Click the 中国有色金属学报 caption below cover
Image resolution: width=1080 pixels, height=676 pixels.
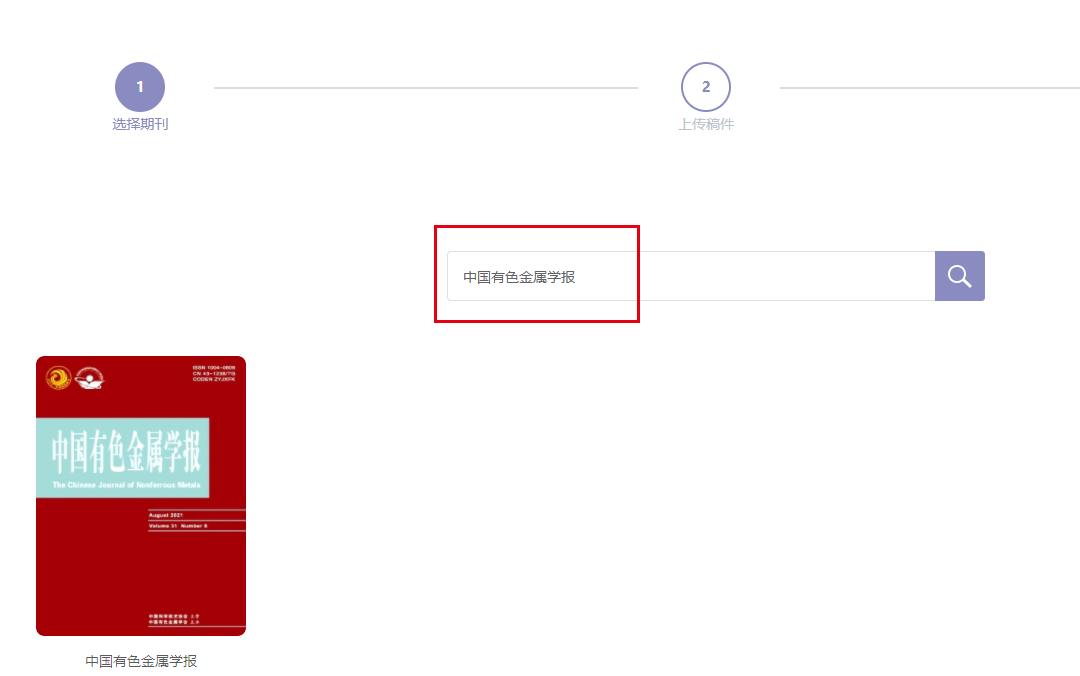click(x=141, y=662)
